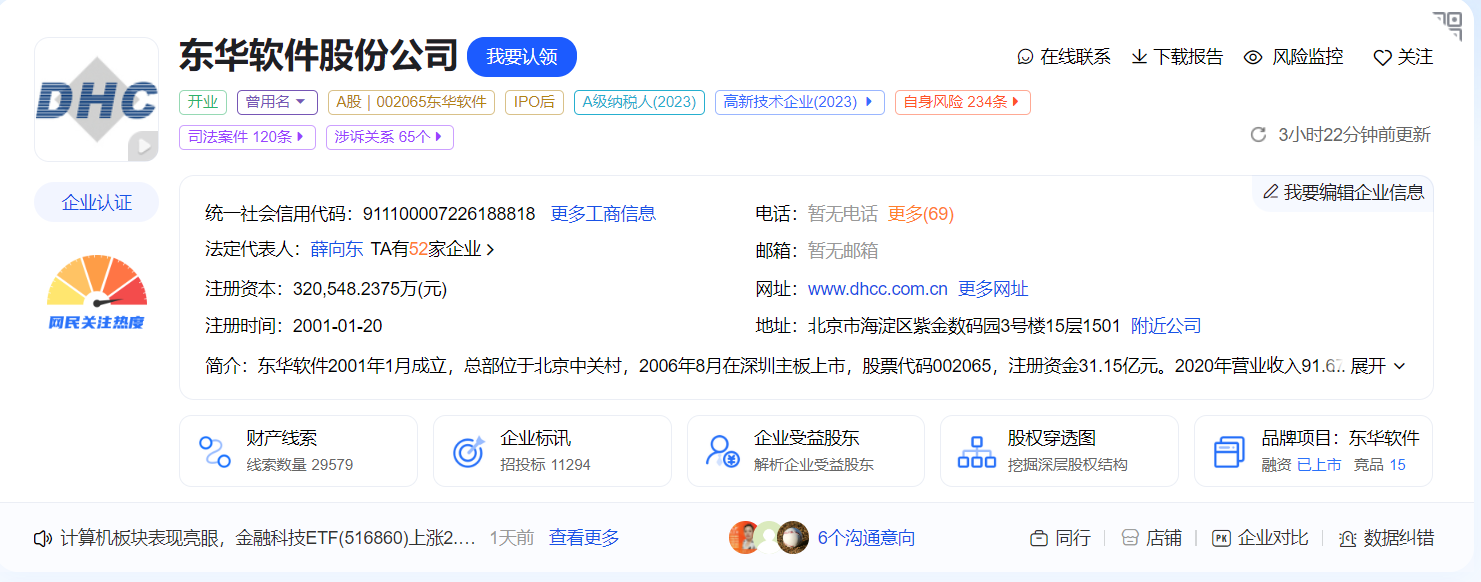
Task: Click the 统一社会信用代码 number
Action: click(449, 213)
